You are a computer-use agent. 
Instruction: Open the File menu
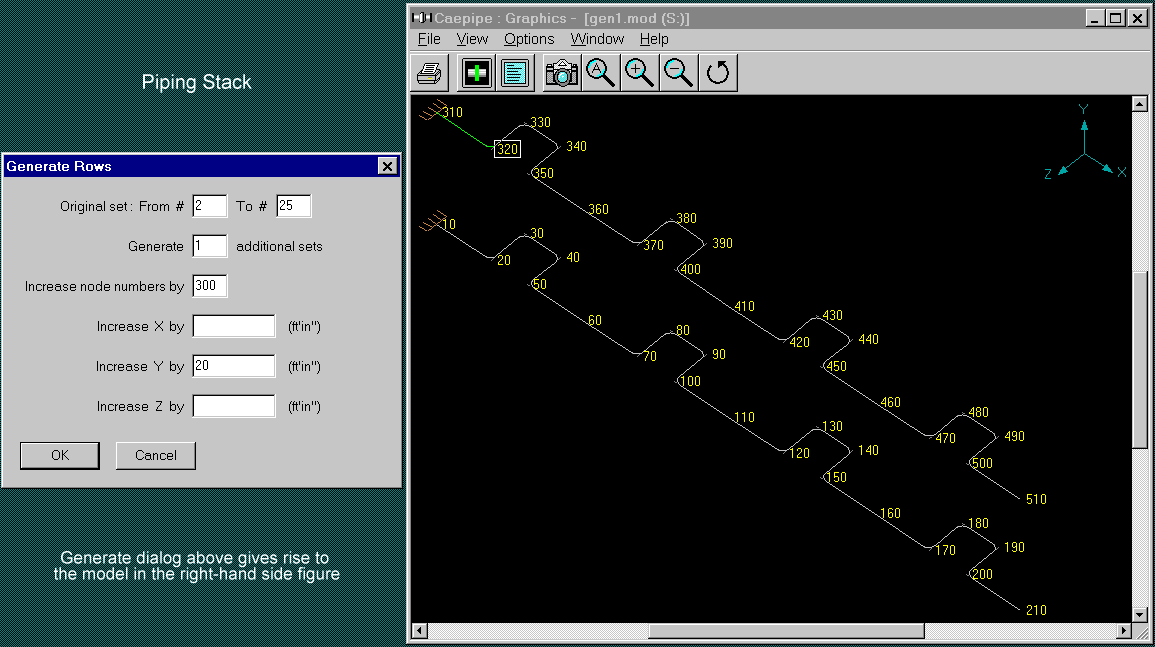coord(429,39)
